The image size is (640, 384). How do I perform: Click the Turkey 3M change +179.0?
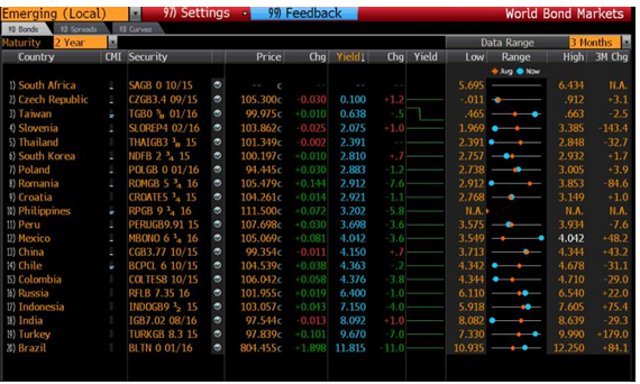[x=613, y=334]
